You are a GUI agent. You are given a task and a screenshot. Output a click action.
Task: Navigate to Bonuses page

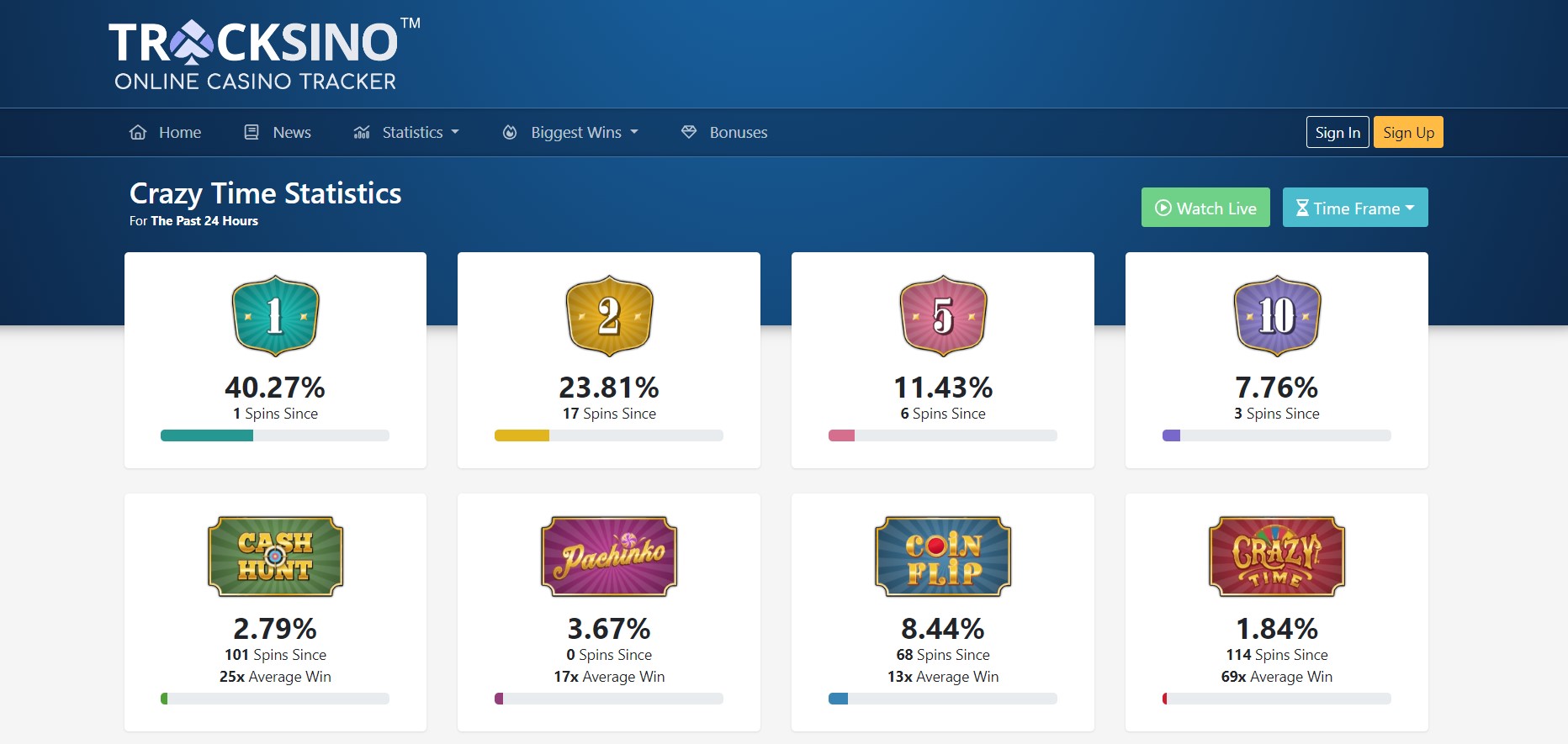pyautogui.click(x=724, y=133)
